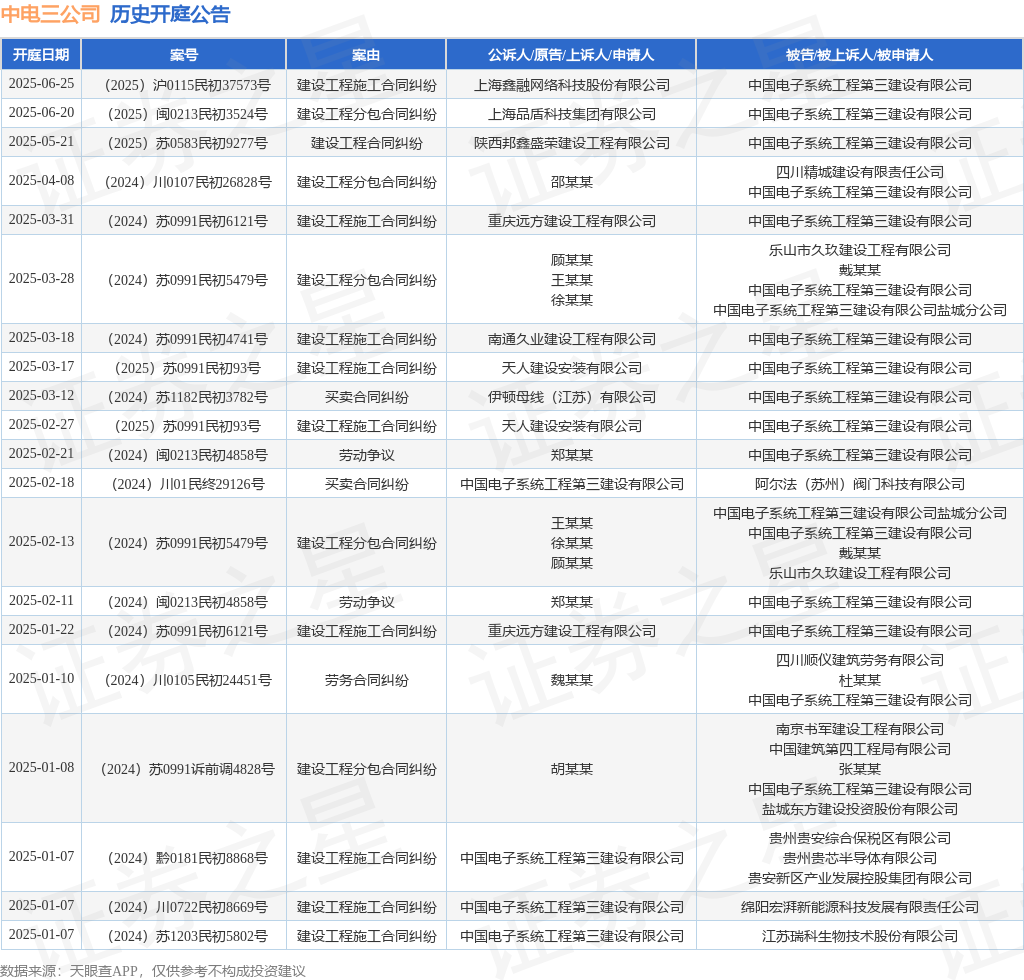Screen dimensions: 1024x980
Task: Click plaintiff 伊顿母线（江苏）有限公司
Action: (571, 398)
